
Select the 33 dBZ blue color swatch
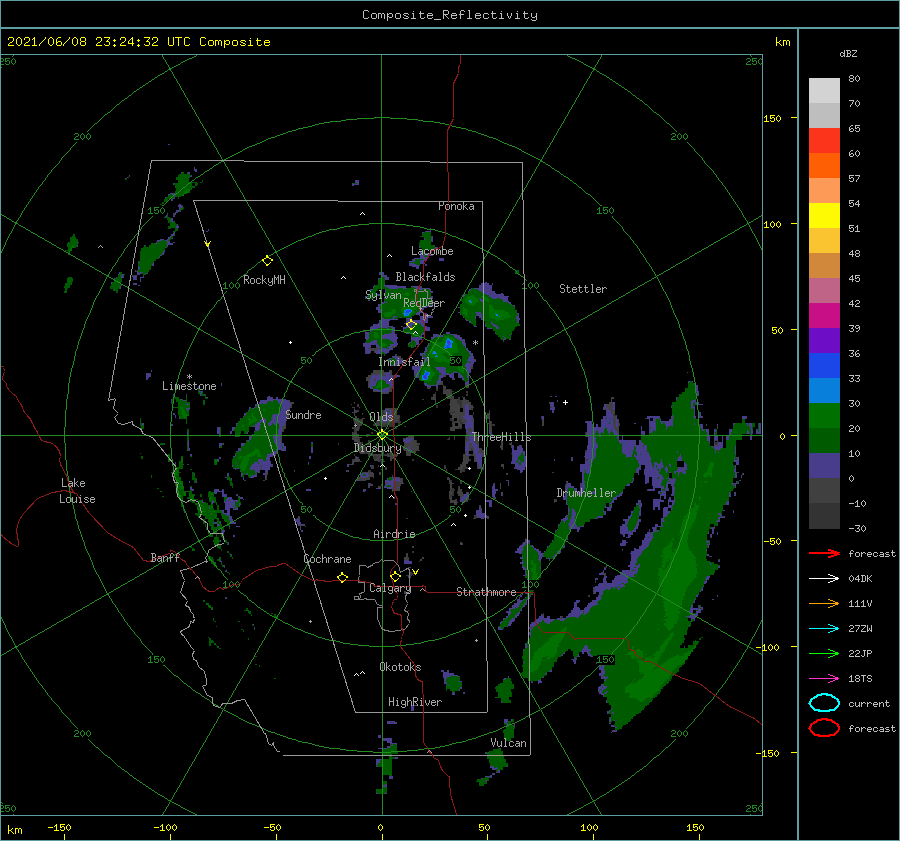coord(824,365)
